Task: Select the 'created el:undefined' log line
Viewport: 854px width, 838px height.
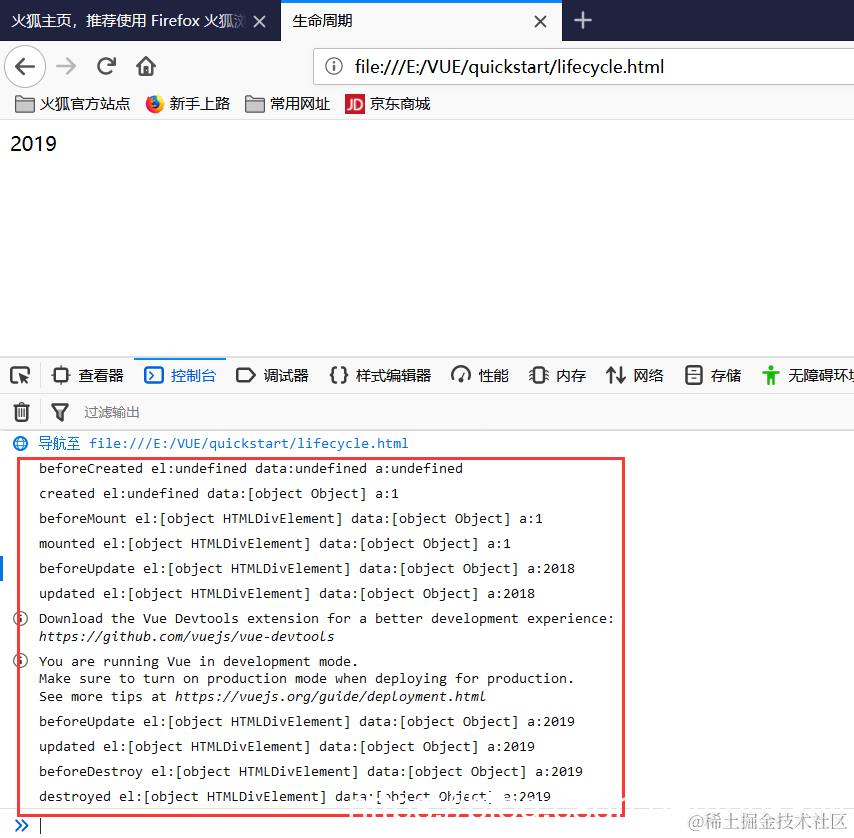Action: (218, 493)
